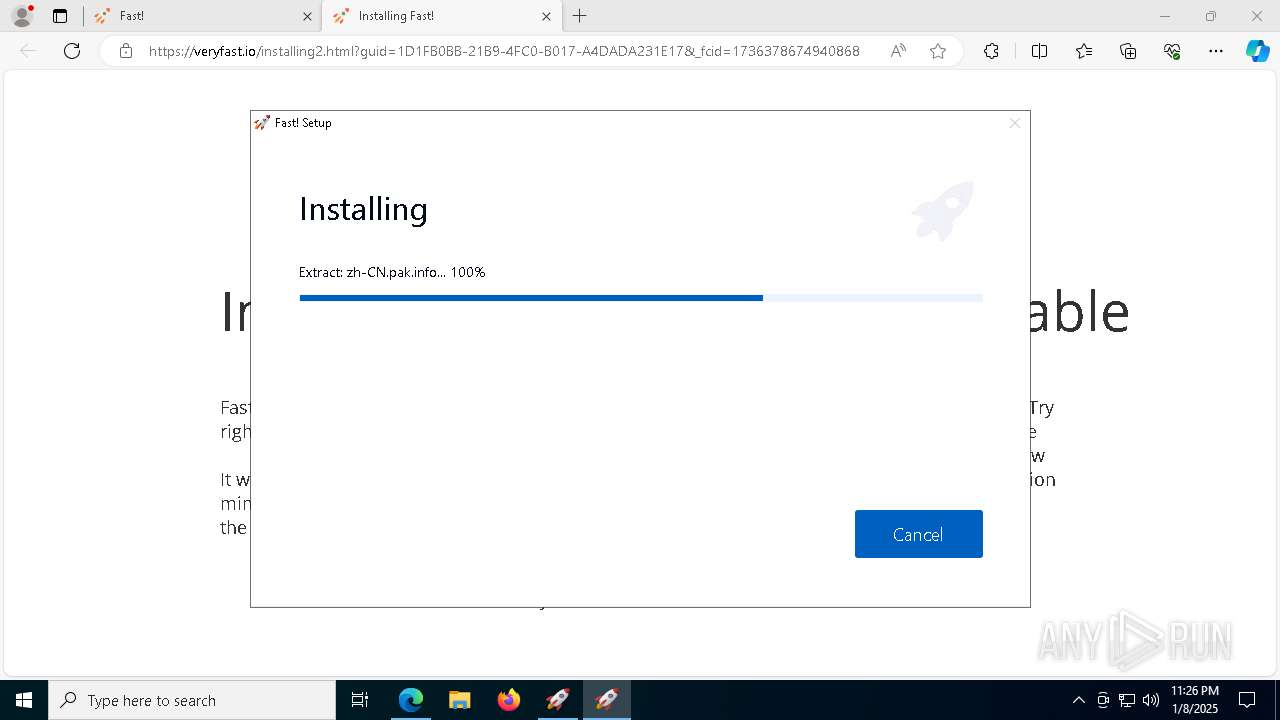Open Settings and more menu
Image resolution: width=1280 pixels, height=720 pixels.
click(1216, 51)
